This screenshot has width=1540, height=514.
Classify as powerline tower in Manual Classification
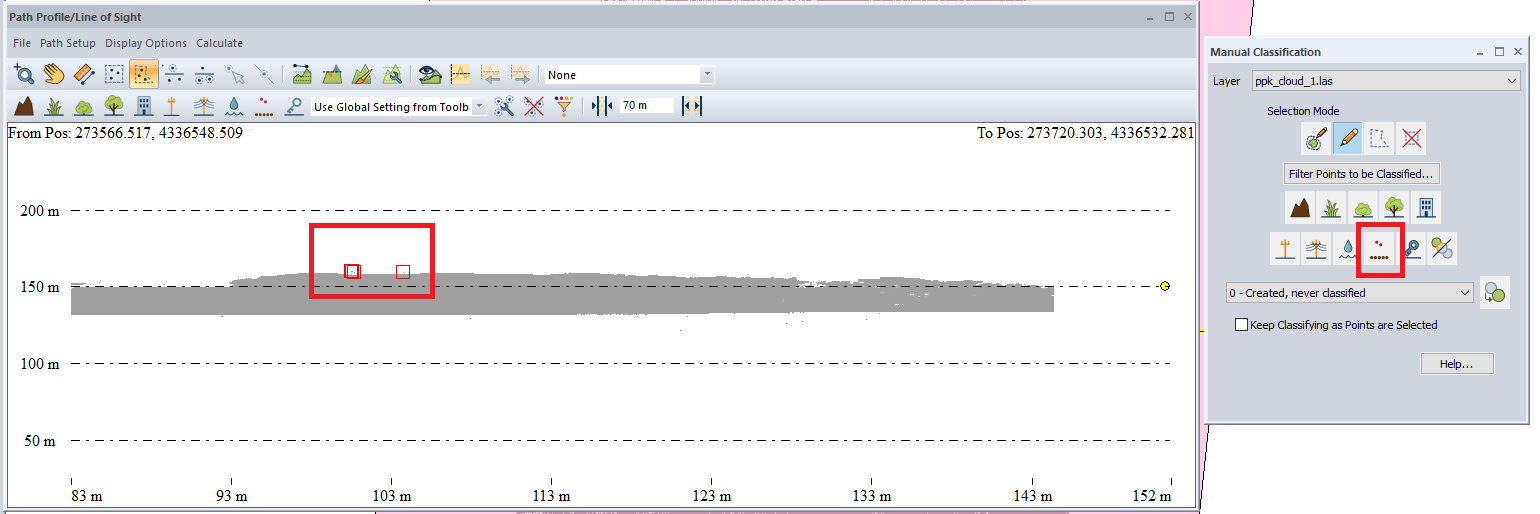1316,248
